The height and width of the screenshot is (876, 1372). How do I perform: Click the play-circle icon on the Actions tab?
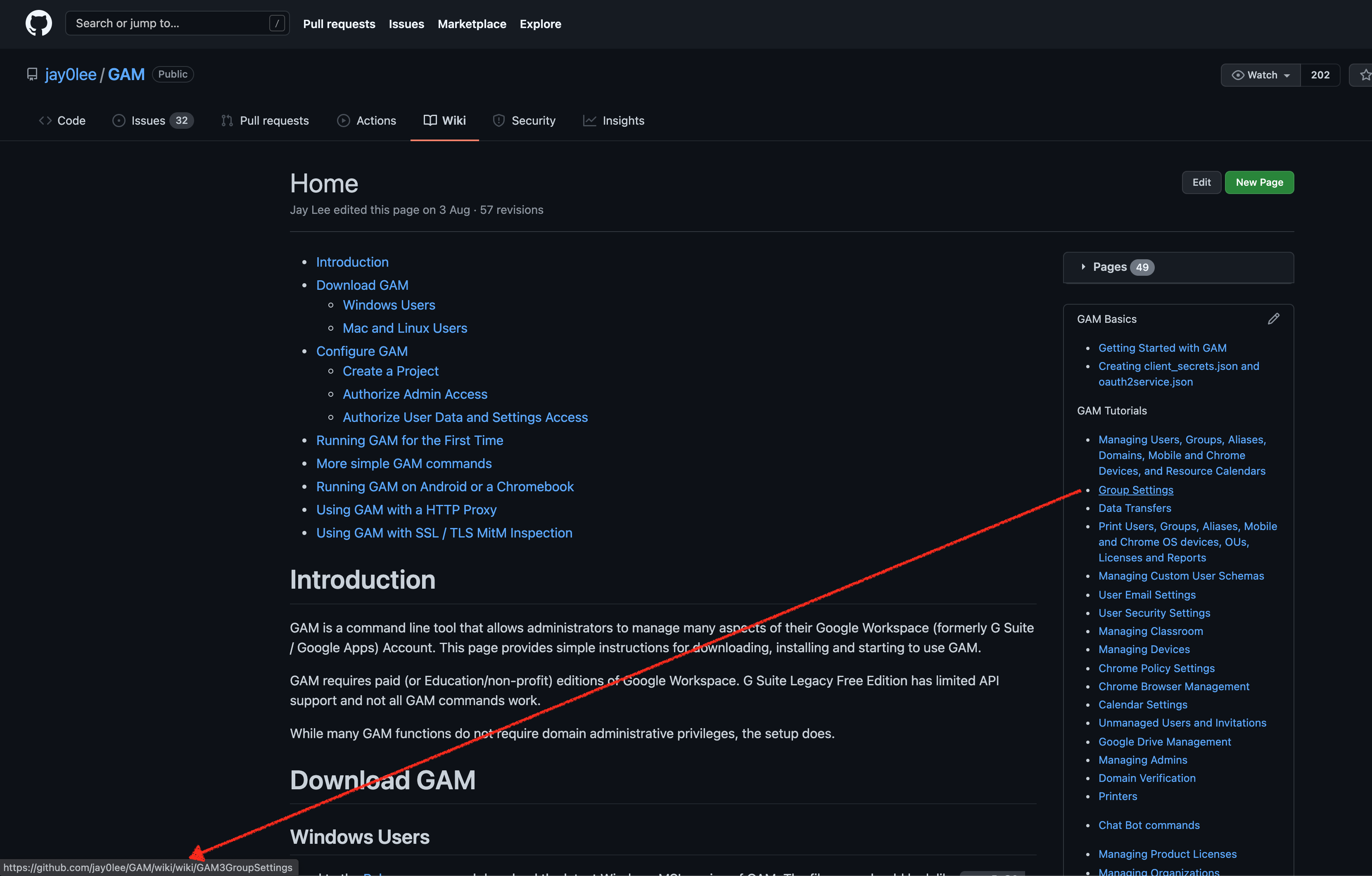tap(344, 120)
